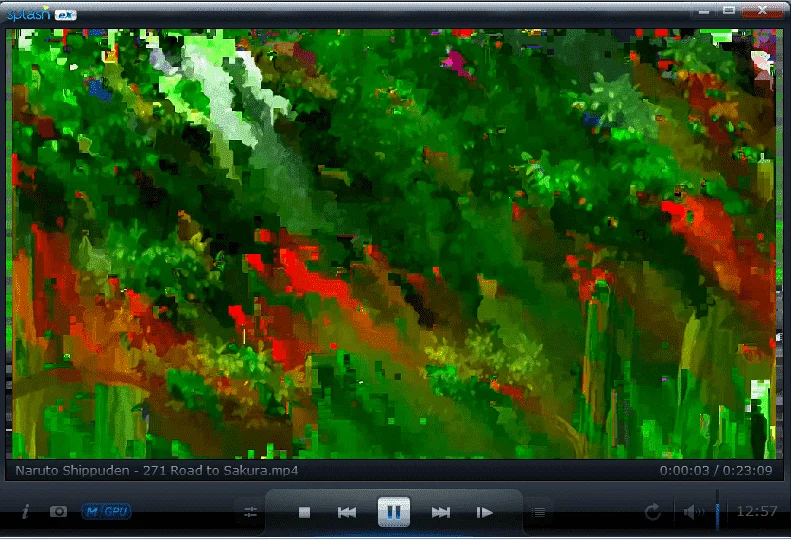Click the file name Naruto Shippuden title
The image size is (791, 540).
click(156, 470)
